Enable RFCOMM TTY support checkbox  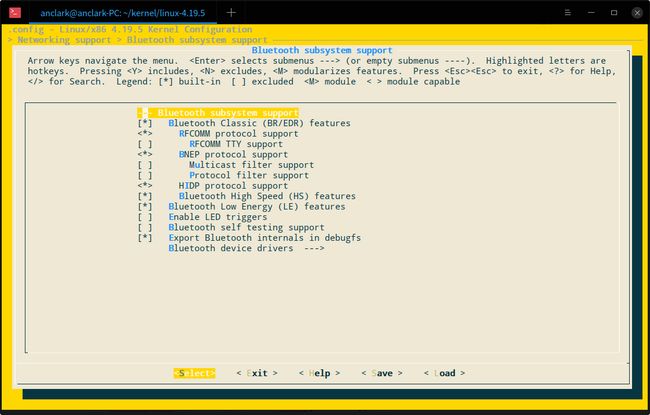(x=145, y=144)
